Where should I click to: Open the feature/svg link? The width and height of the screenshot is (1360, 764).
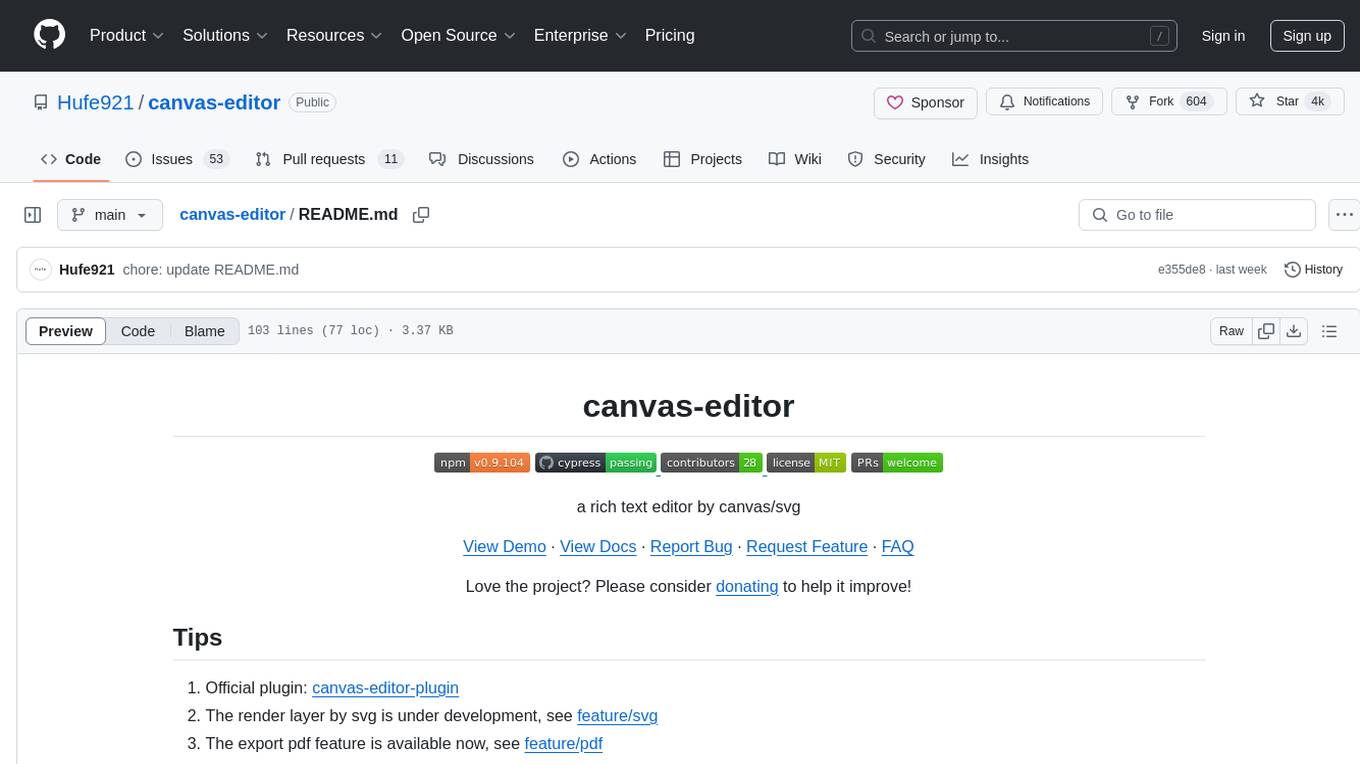point(617,715)
